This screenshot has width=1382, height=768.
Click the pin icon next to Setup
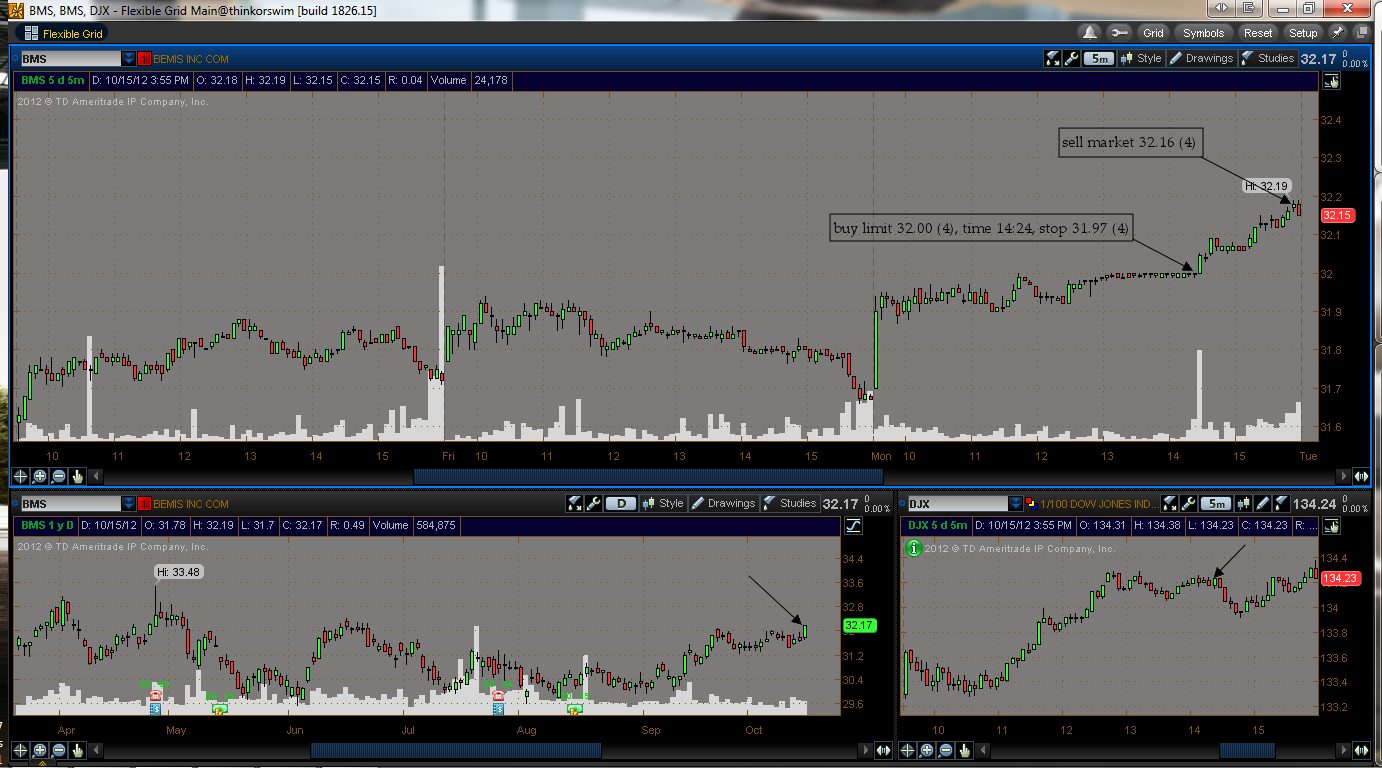click(1338, 33)
